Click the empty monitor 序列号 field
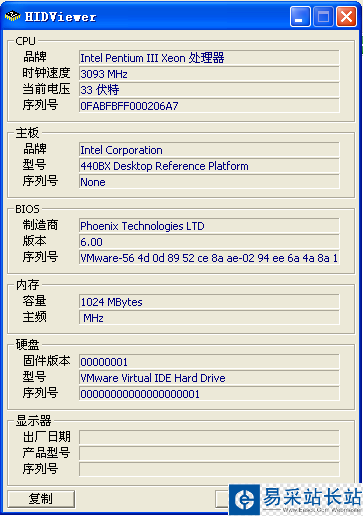The height and width of the screenshot is (516, 363). tap(209, 469)
